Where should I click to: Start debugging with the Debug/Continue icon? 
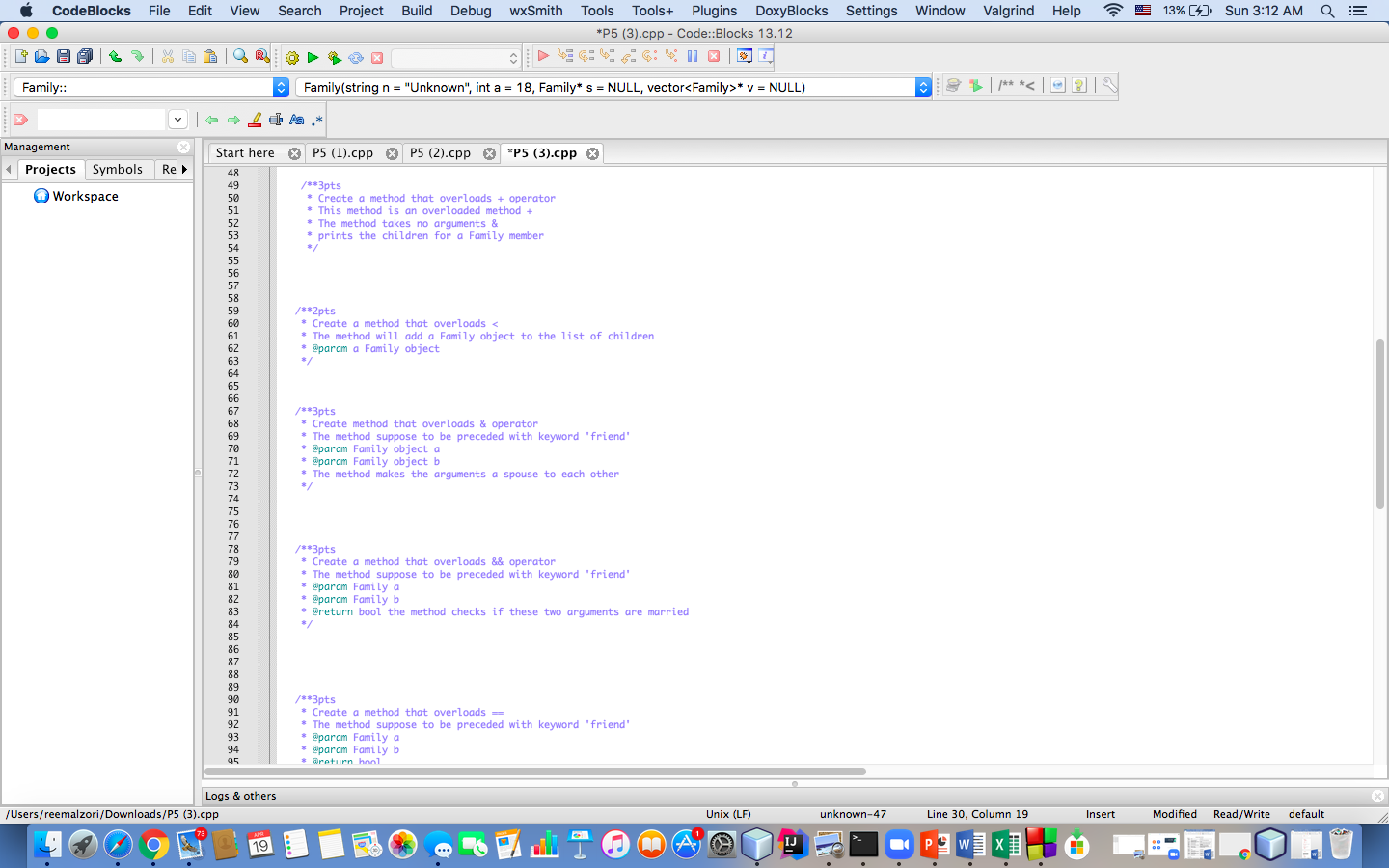[x=543, y=56]
